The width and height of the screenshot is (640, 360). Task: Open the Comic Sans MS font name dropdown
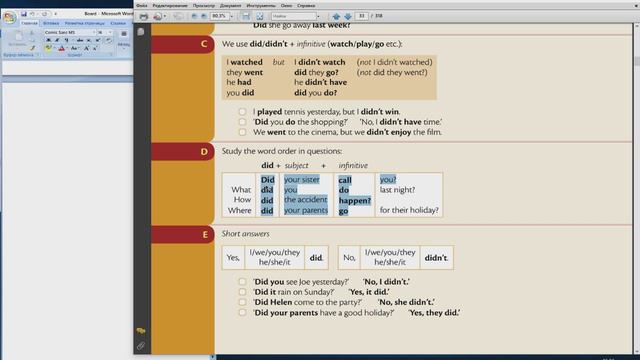point(93,32)
